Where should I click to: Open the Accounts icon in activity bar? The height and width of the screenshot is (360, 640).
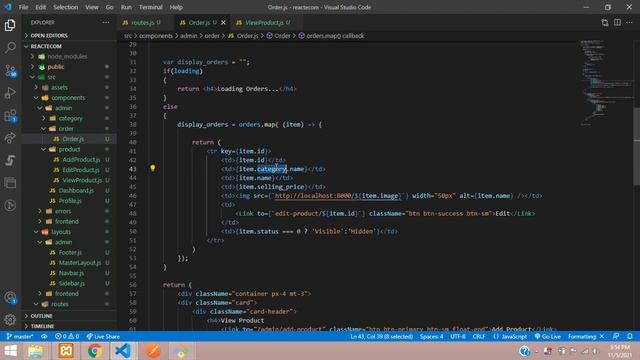tap(10, 298)
